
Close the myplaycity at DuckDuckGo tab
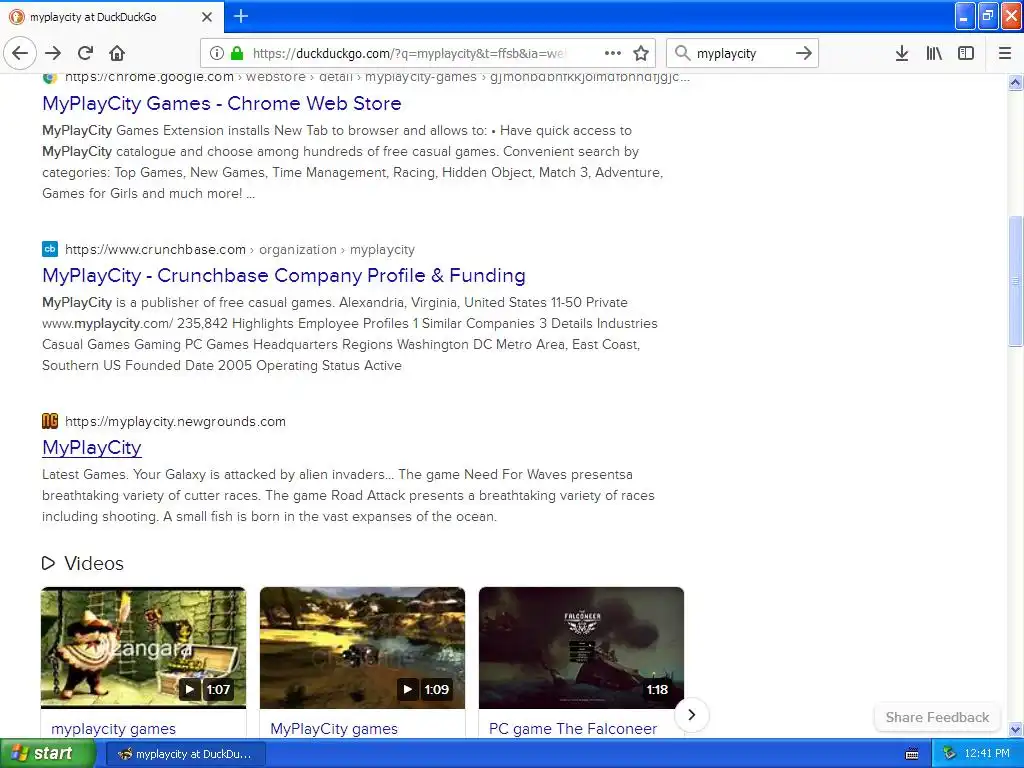click(x=207, y=17)
